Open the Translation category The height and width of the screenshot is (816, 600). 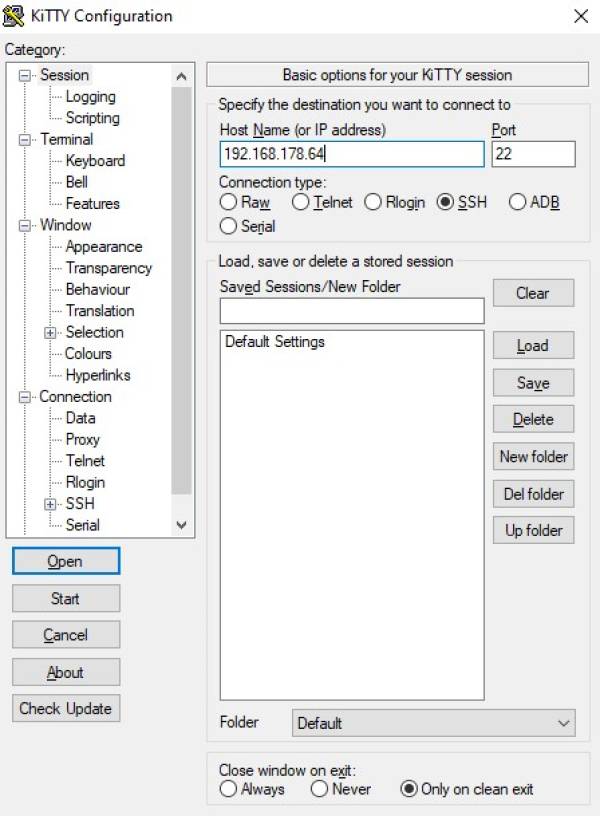100,311
